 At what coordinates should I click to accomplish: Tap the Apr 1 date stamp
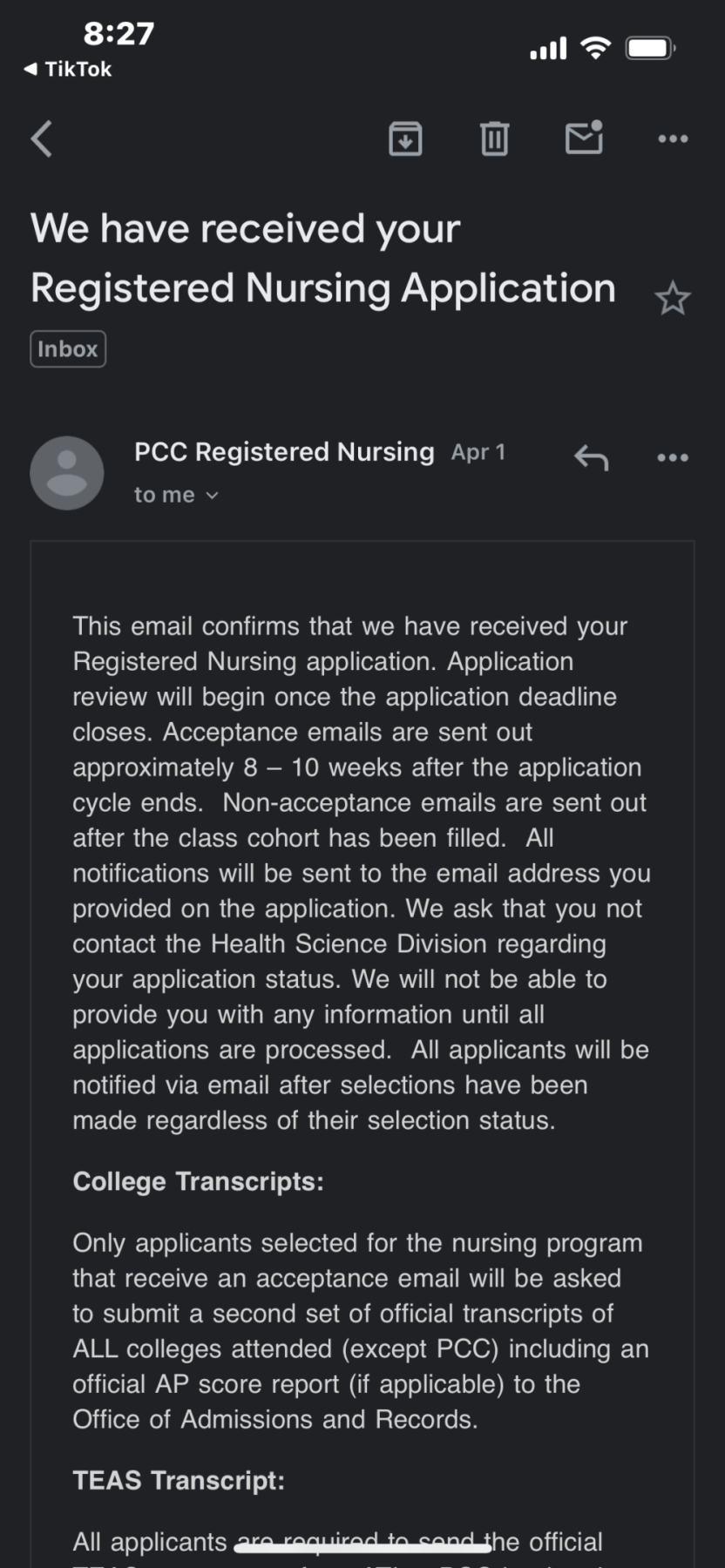pos(478,452)
